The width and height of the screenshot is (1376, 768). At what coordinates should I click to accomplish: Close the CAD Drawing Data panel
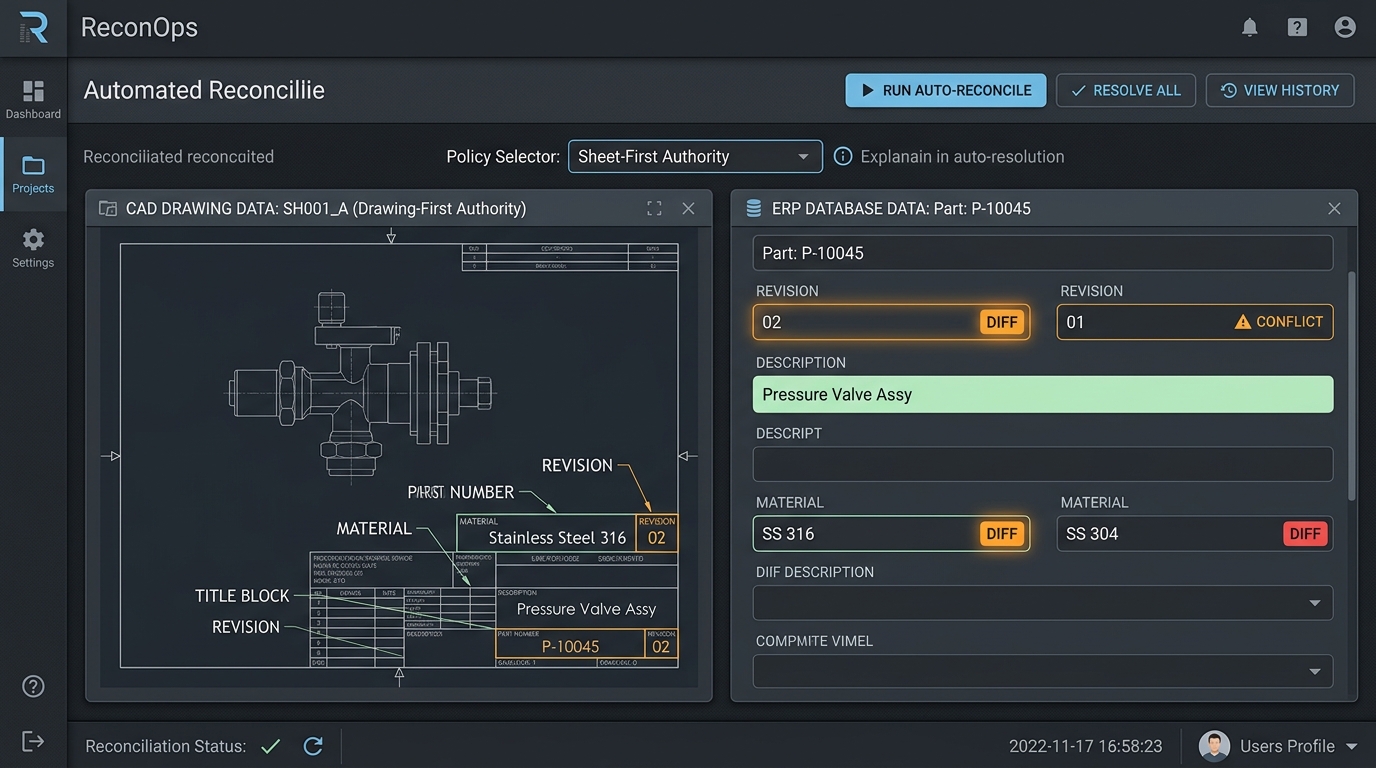click(x=688, y=208)
